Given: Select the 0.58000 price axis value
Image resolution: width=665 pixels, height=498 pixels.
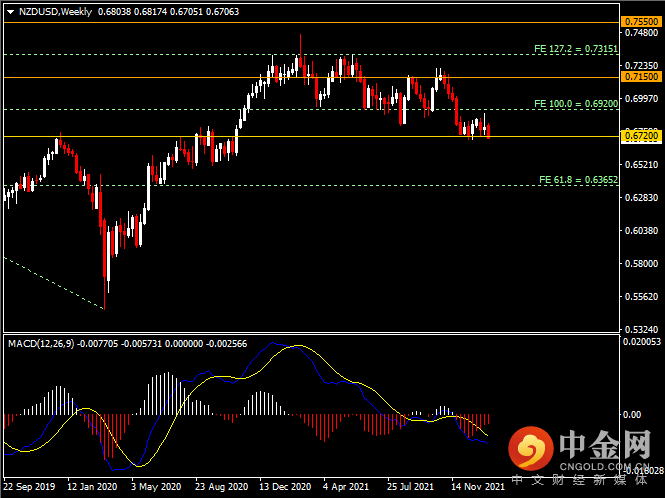Looking at the screenshot, I should pyautogui.click(x=642, y=264).
